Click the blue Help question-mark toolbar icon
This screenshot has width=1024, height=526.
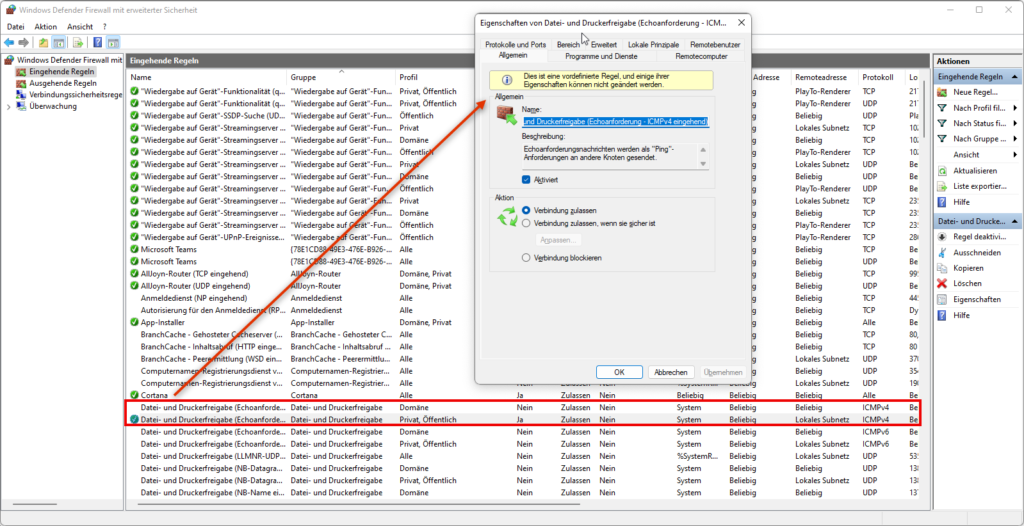97,42
